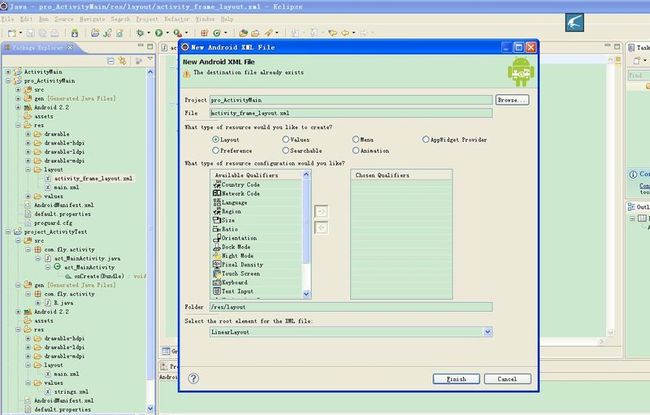The width and height of the screenshot is (650, 415).
Task: Click the Folder path input field
Action: pyautogui.click(x=351, y=307)
